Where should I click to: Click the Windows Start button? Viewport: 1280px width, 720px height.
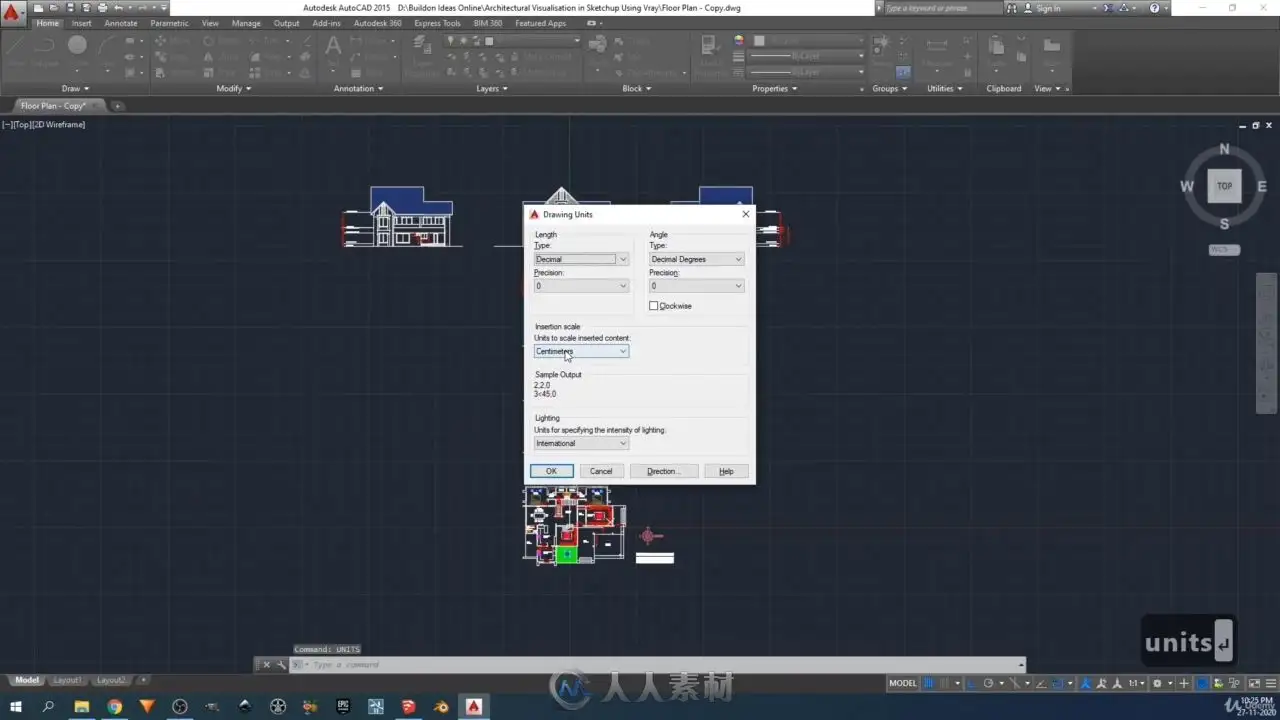click(16, 707)
